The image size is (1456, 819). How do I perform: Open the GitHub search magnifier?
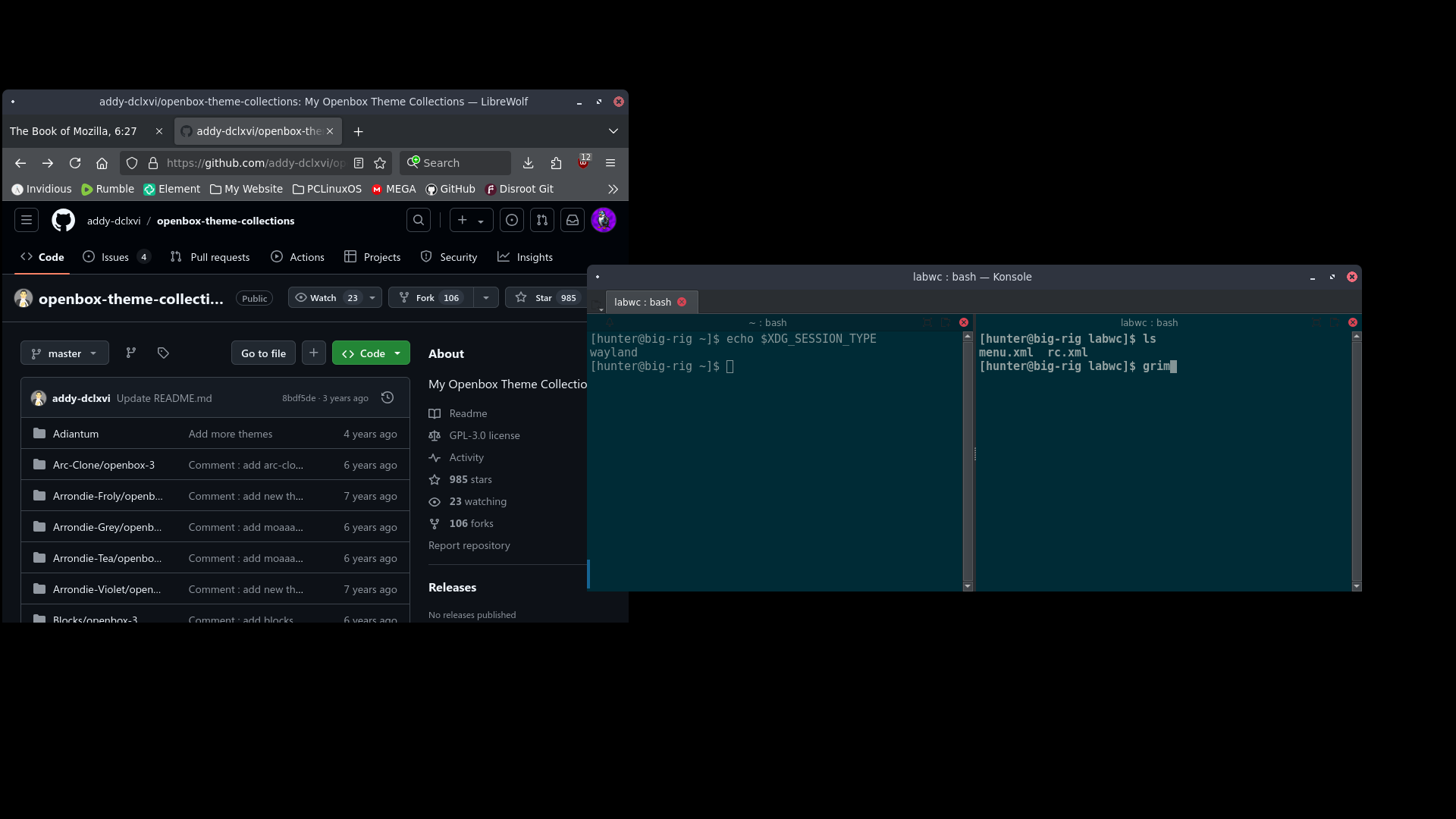point(419,220)
